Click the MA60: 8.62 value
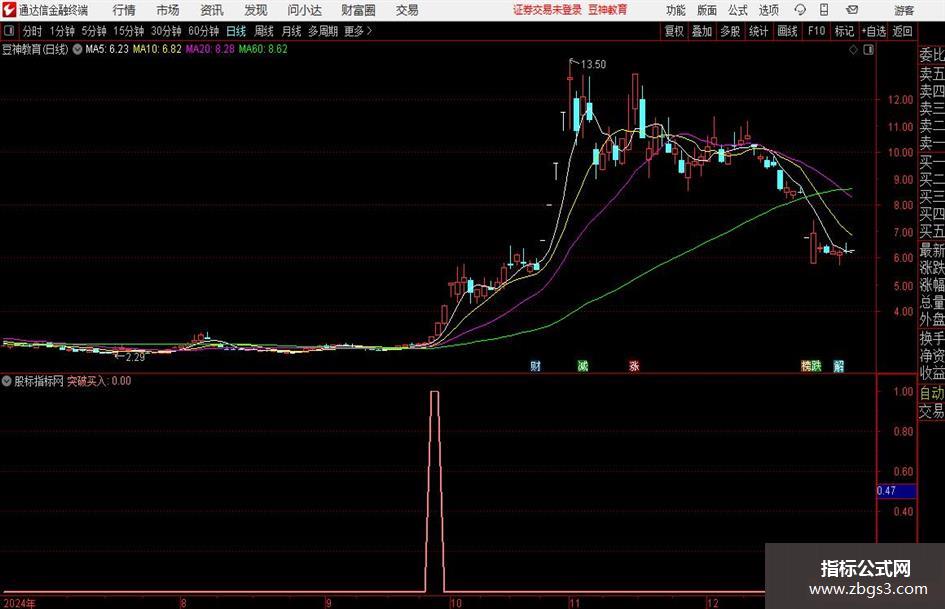This screenshot has width=945, height=609. (263, 49)
